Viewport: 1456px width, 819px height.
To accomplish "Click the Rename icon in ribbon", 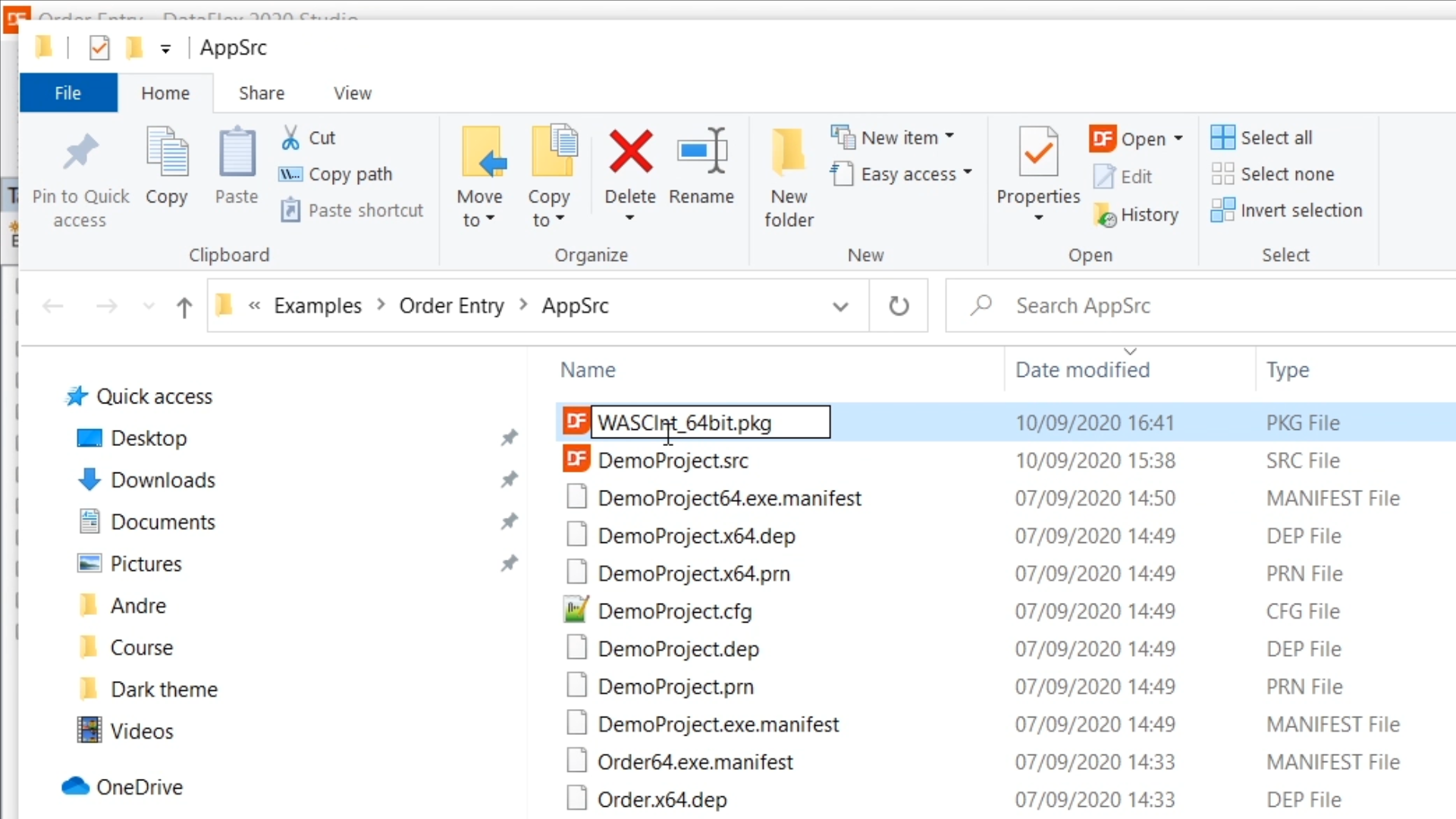I will tap(701, 152).
